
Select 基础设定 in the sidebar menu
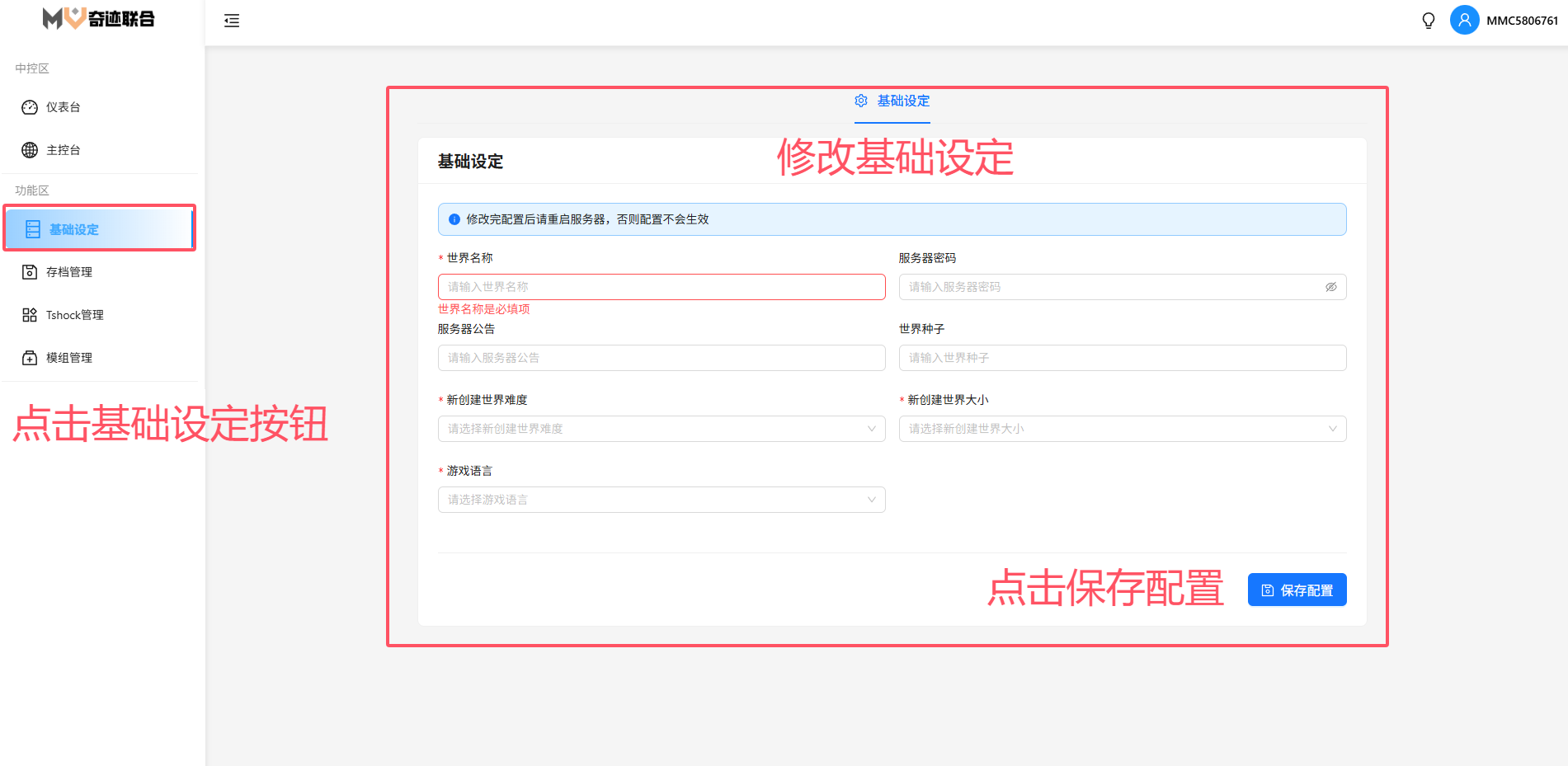[x=74, y=229]
